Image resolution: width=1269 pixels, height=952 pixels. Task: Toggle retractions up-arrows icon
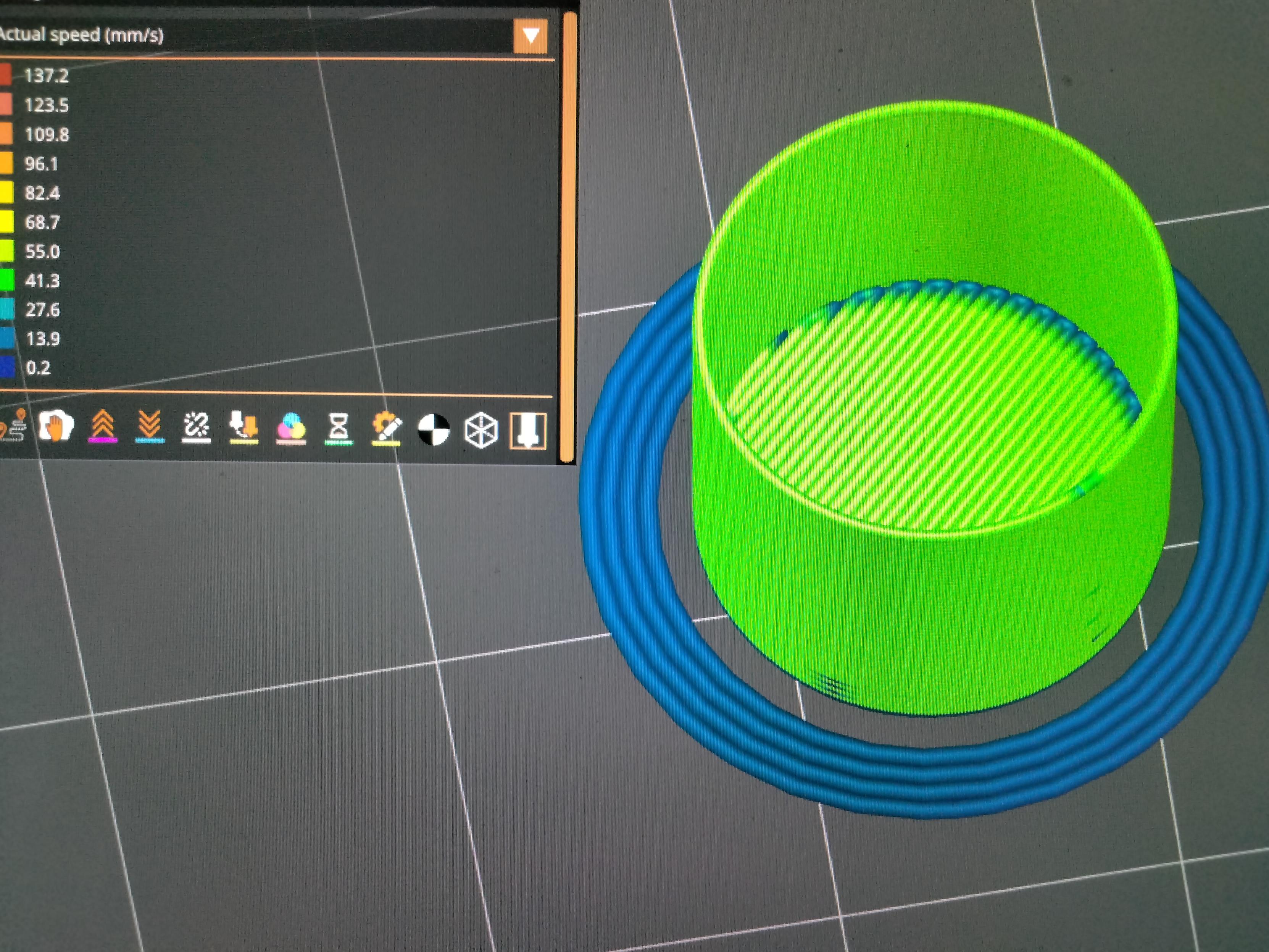click(x=103, y=427)
